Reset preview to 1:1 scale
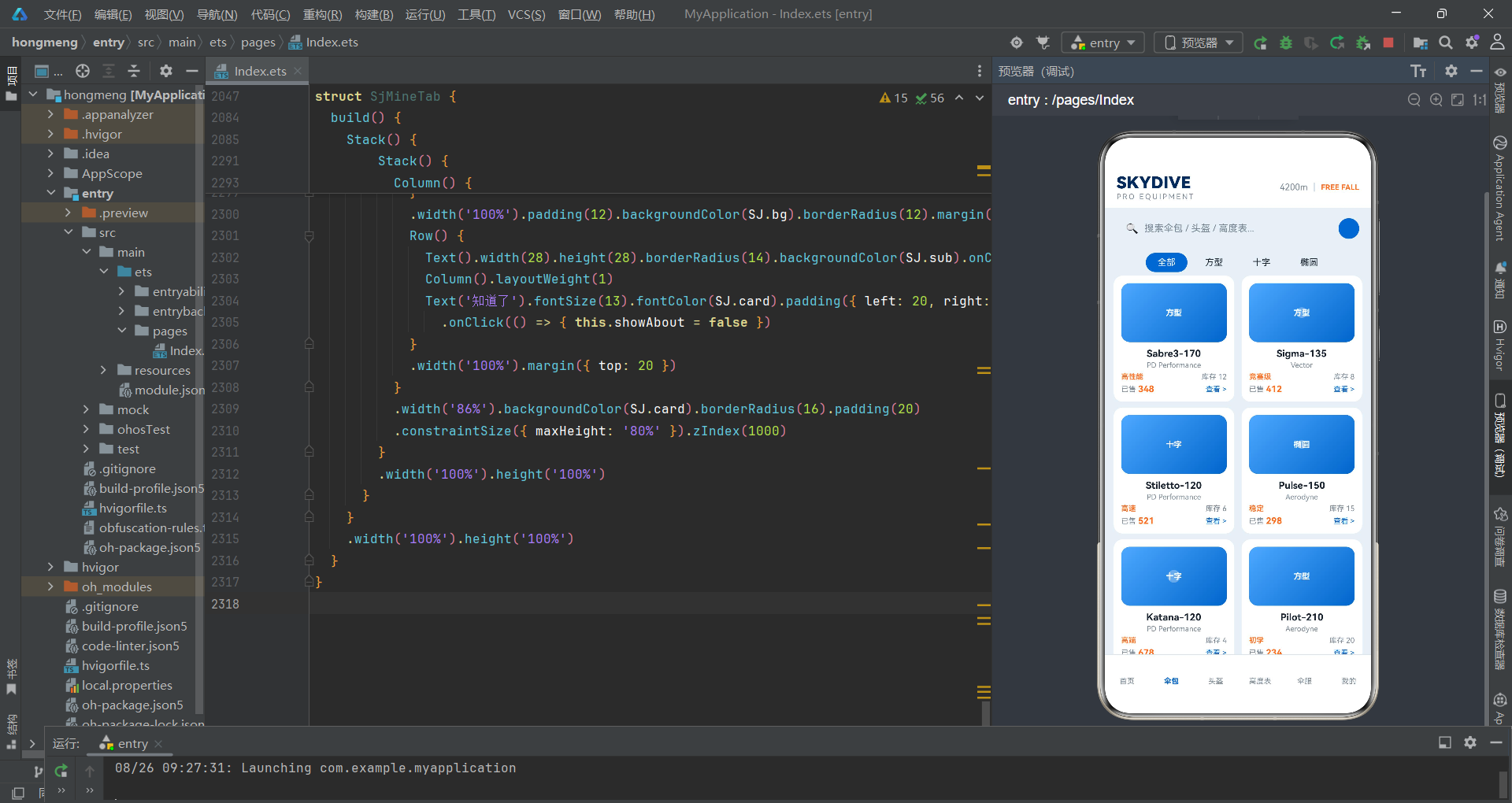The height and width of the screenshot is (803, 1512). tap(1480, 100)
